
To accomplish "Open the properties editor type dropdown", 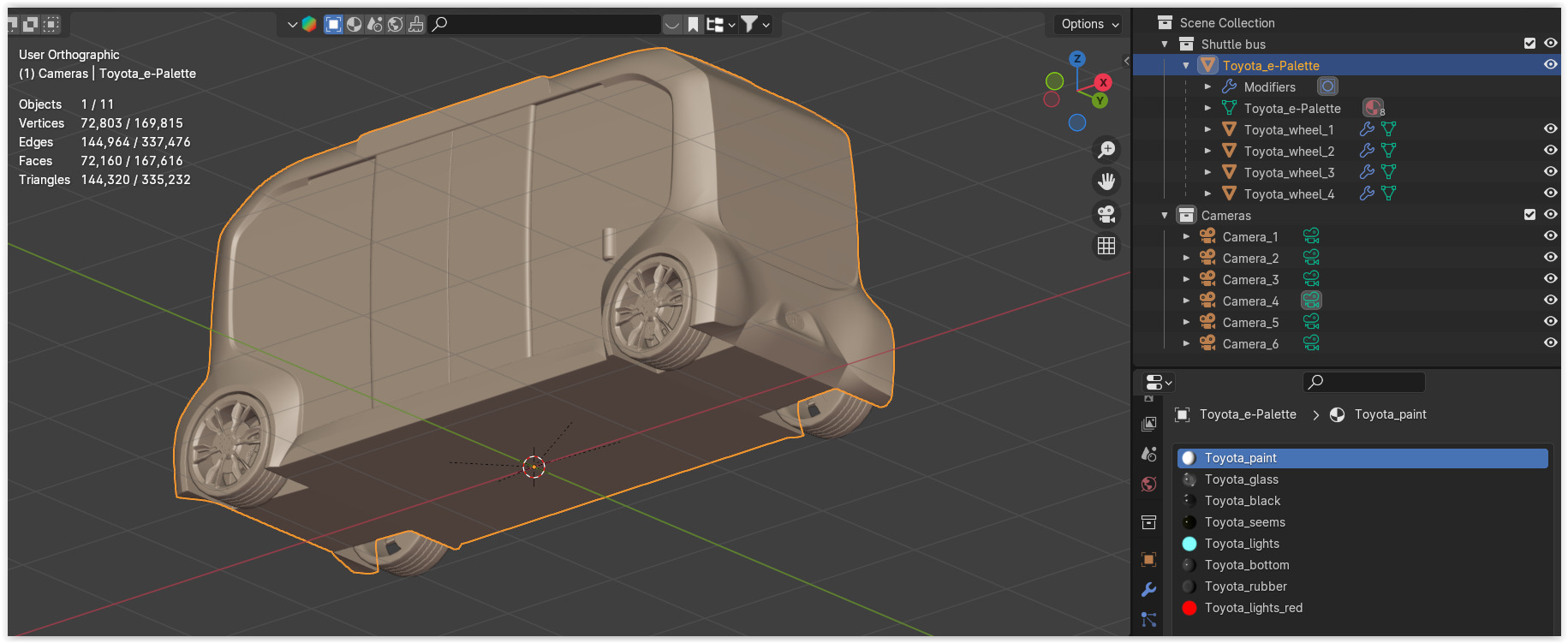I will [x=1159, y=382].
